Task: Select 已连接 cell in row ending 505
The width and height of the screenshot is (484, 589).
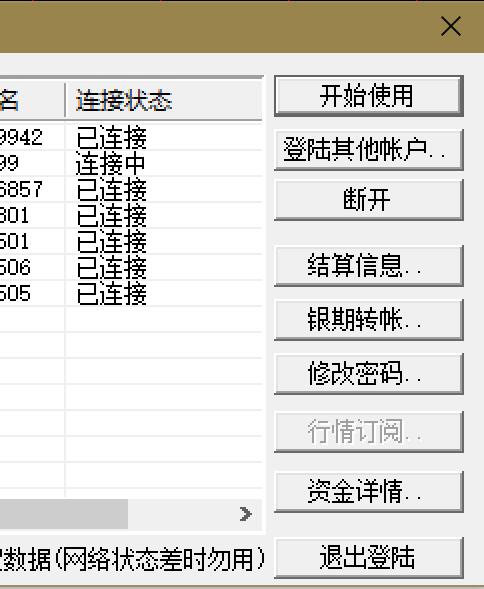Action: (112, 293)
